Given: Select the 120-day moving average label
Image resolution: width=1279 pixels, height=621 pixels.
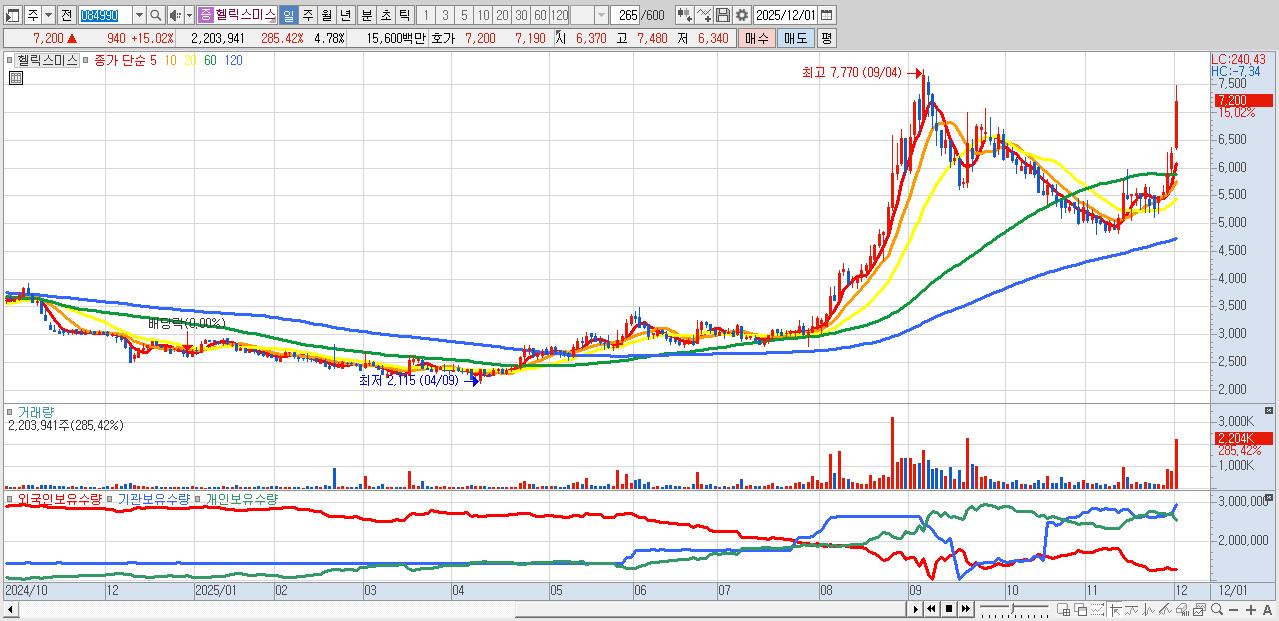Looking at the screenshot, I should click(233, 60).
